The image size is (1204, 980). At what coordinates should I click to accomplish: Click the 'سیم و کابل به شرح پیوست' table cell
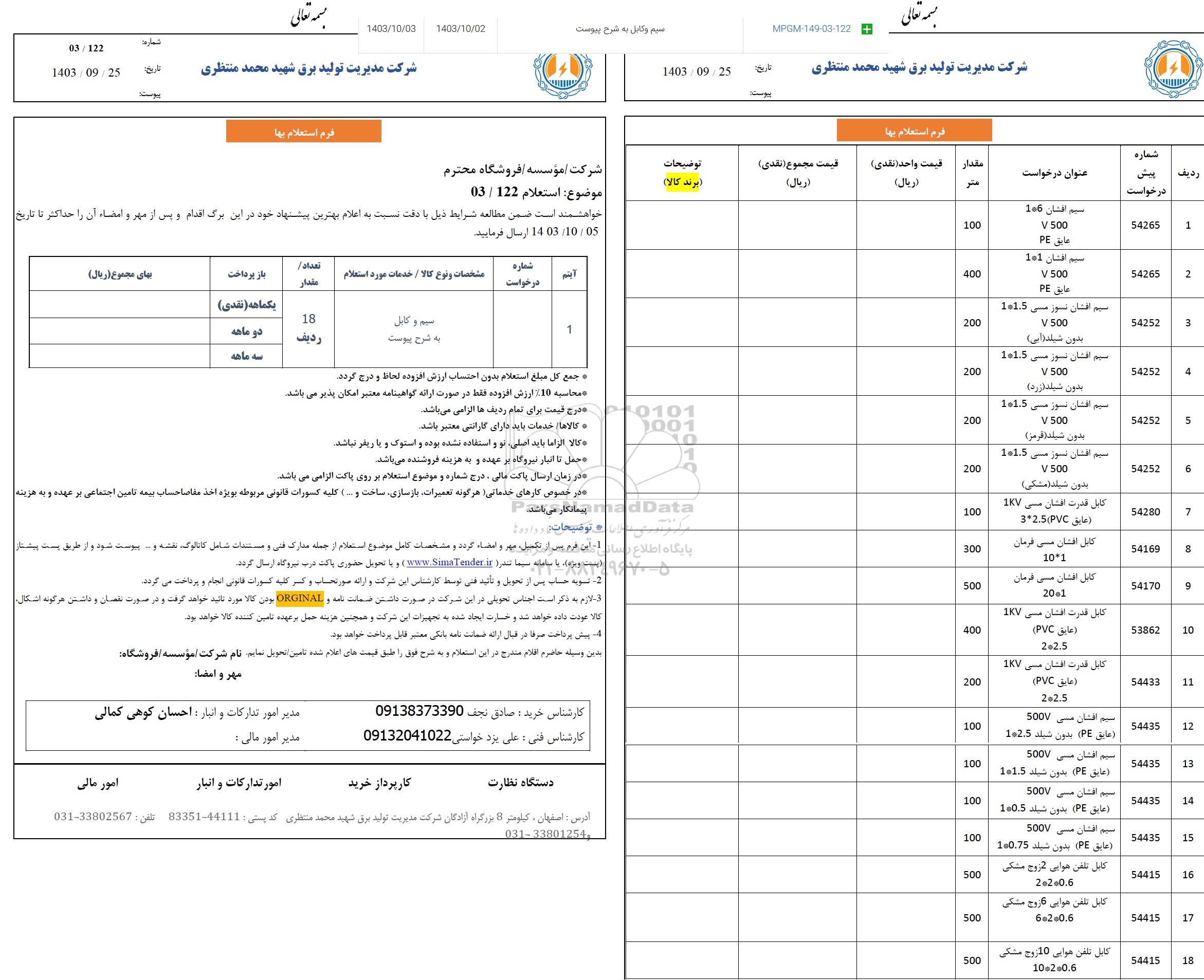(x=414, y=329)
